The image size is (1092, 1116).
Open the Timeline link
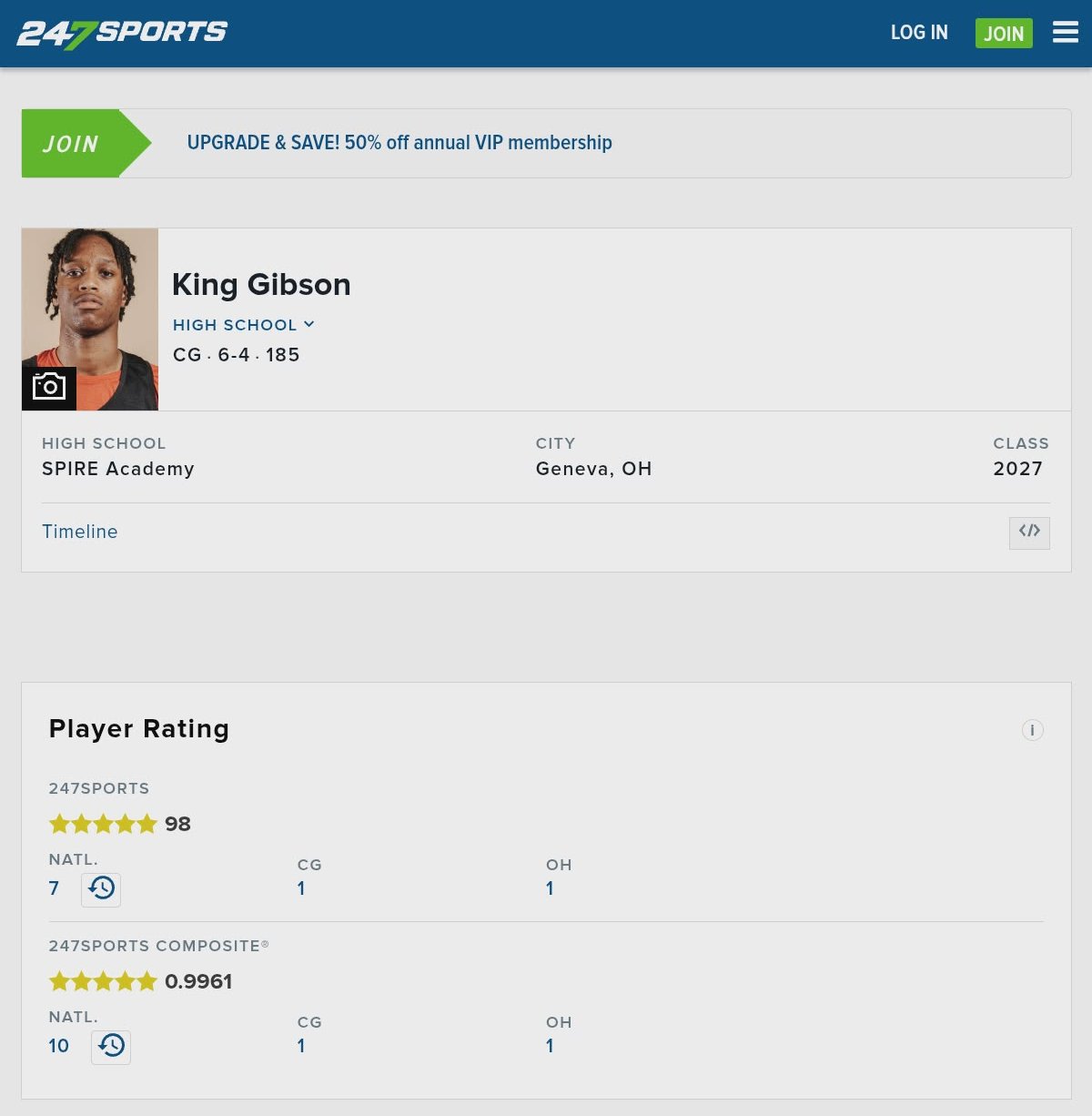tap(80, 532)
